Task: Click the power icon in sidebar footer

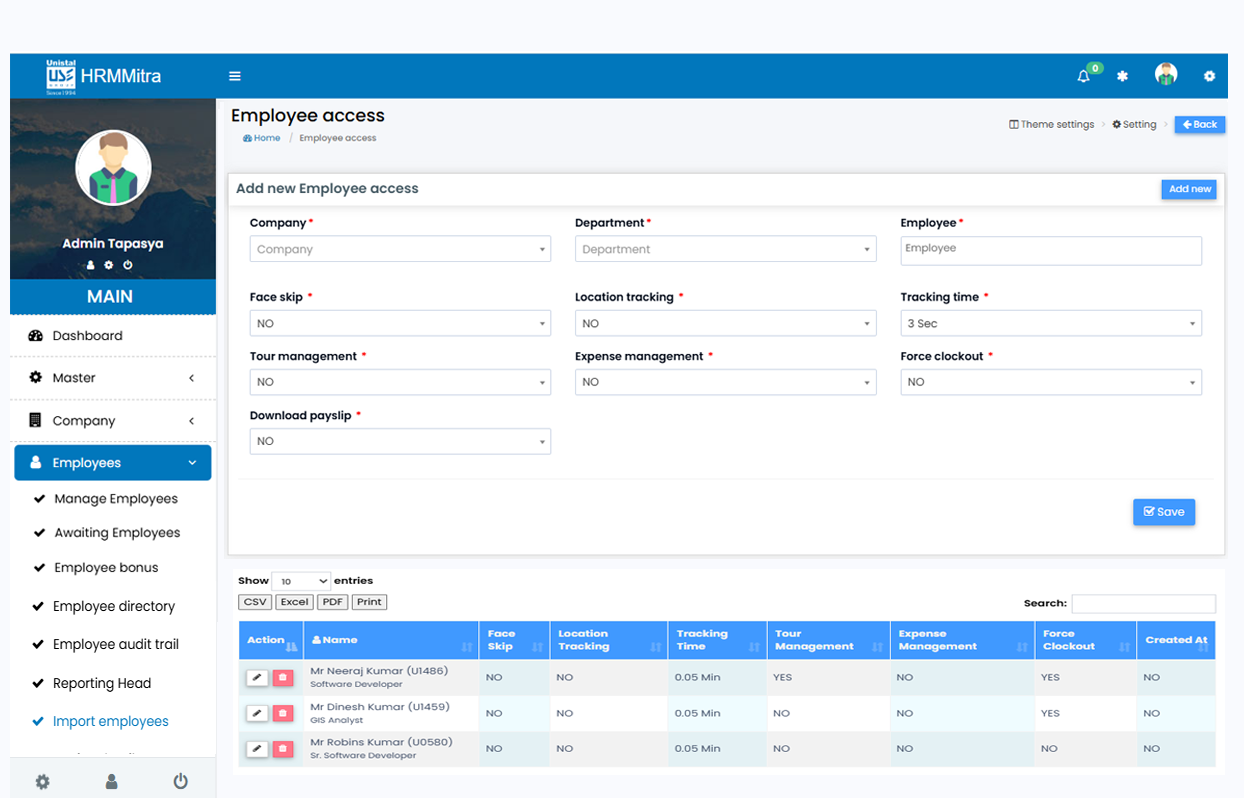Action: [180, 781]
